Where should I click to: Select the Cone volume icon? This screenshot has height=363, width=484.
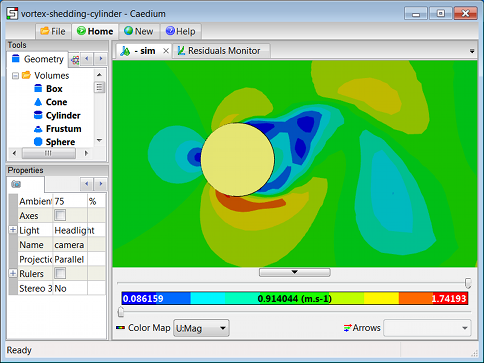(38, 102)
